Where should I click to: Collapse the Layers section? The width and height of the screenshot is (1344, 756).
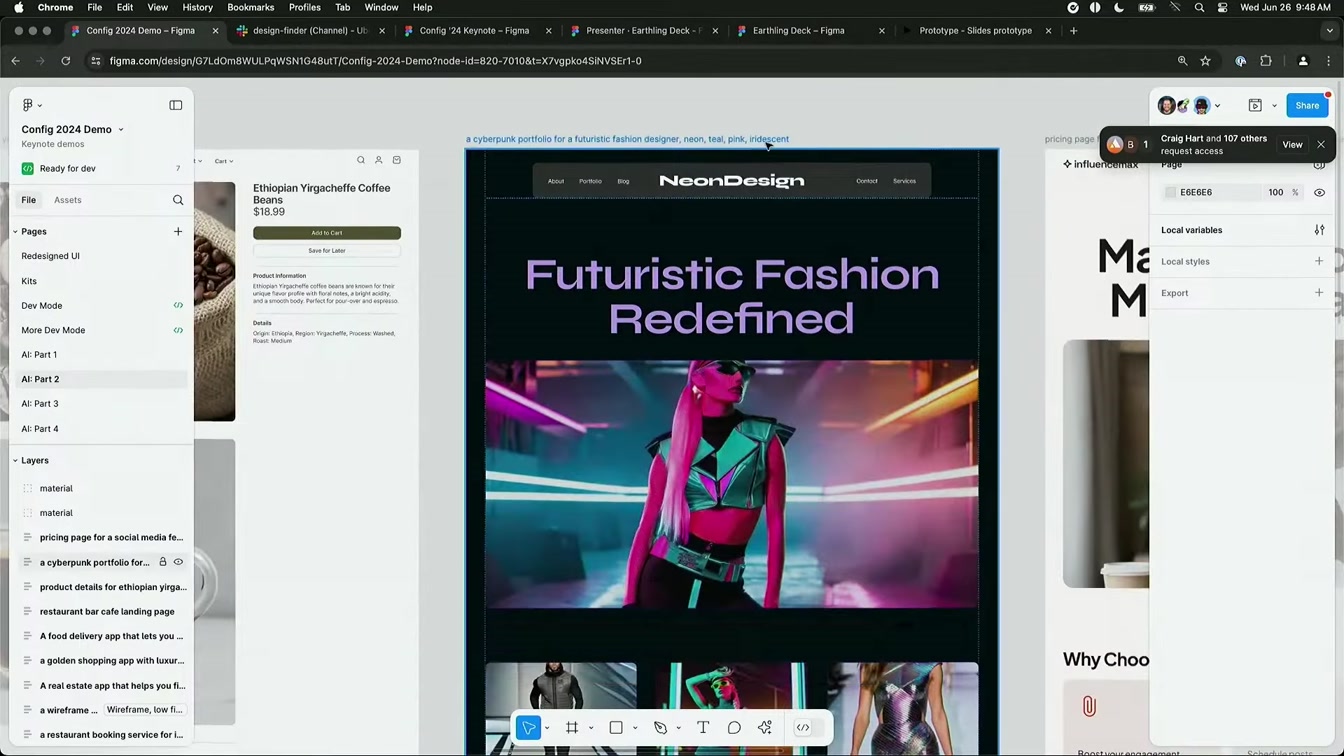(16, 461)
